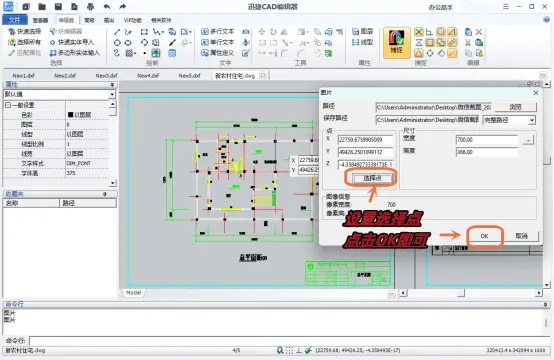Select the line drawing tool
Image resolution: width=554 pixels, height=360 pixels.
(x=117, y=32)
